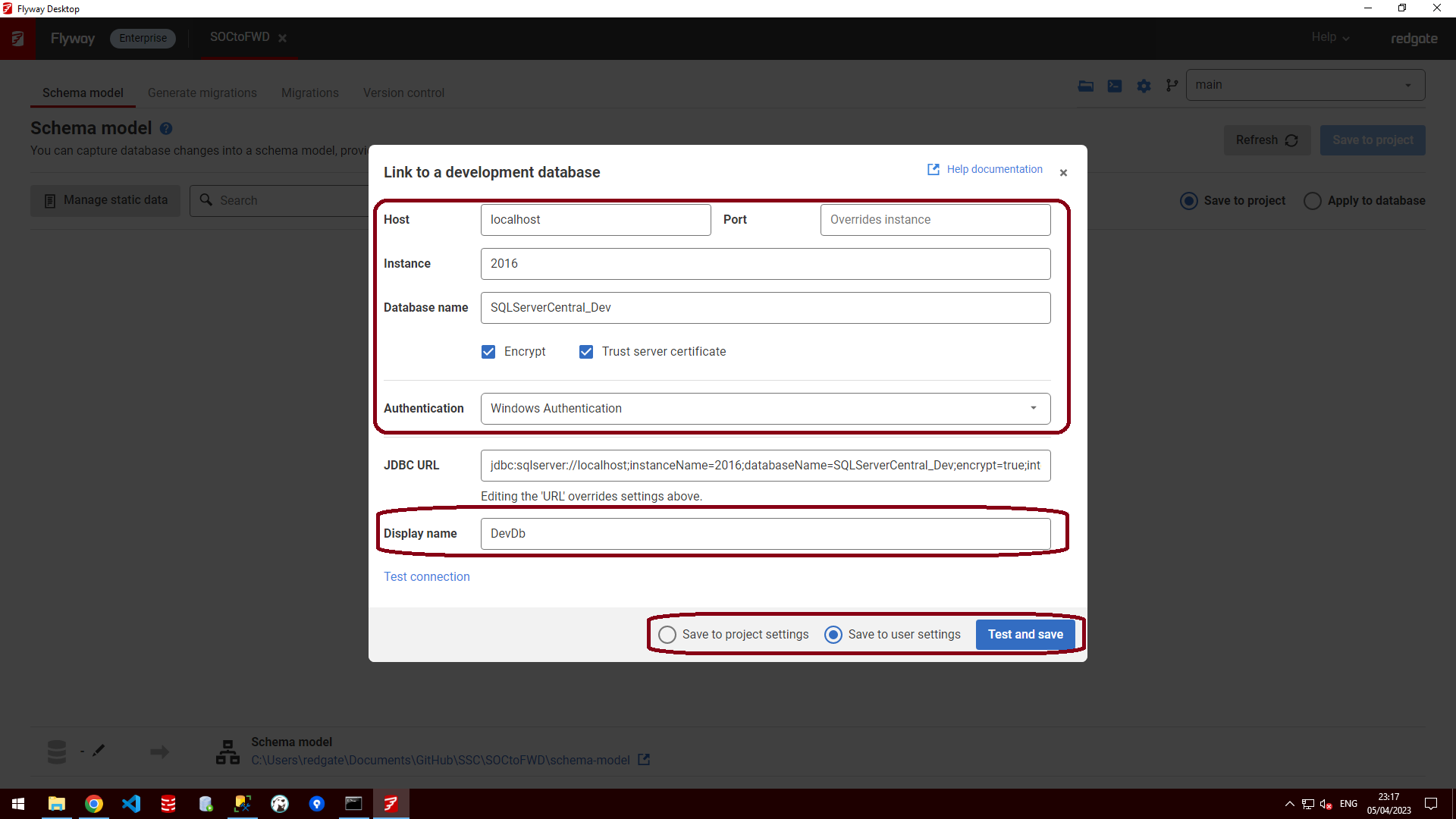The height and width of the screenshot is (819, 1456).
Task: Select the Save to user settings radio
Action: pos(833,635)
